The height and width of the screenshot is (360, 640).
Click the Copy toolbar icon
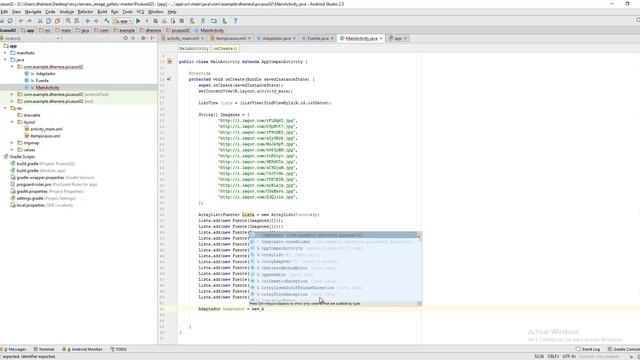tap(49, 21)
